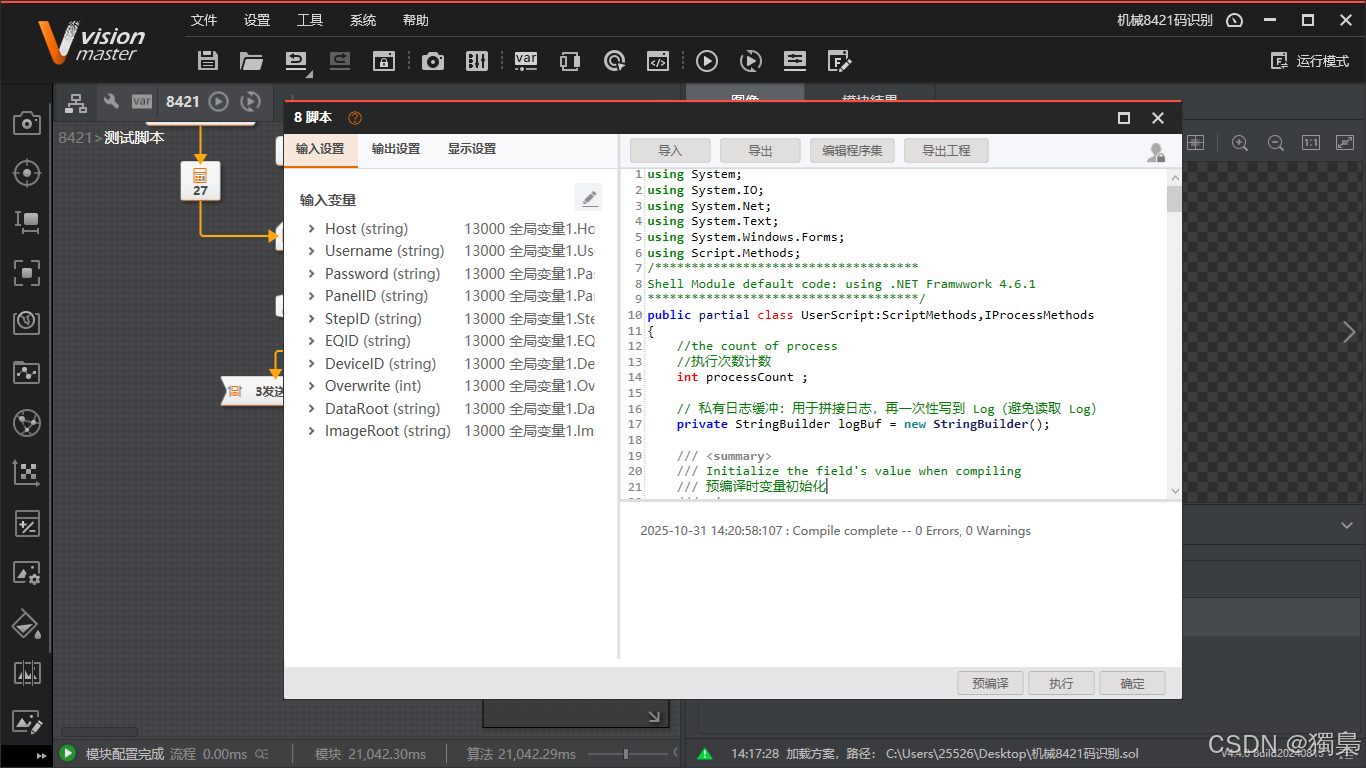This screenshot has height=768, width=1366.
Task: Start continuous run icon in top toolbar
Action: pos(750,61)
